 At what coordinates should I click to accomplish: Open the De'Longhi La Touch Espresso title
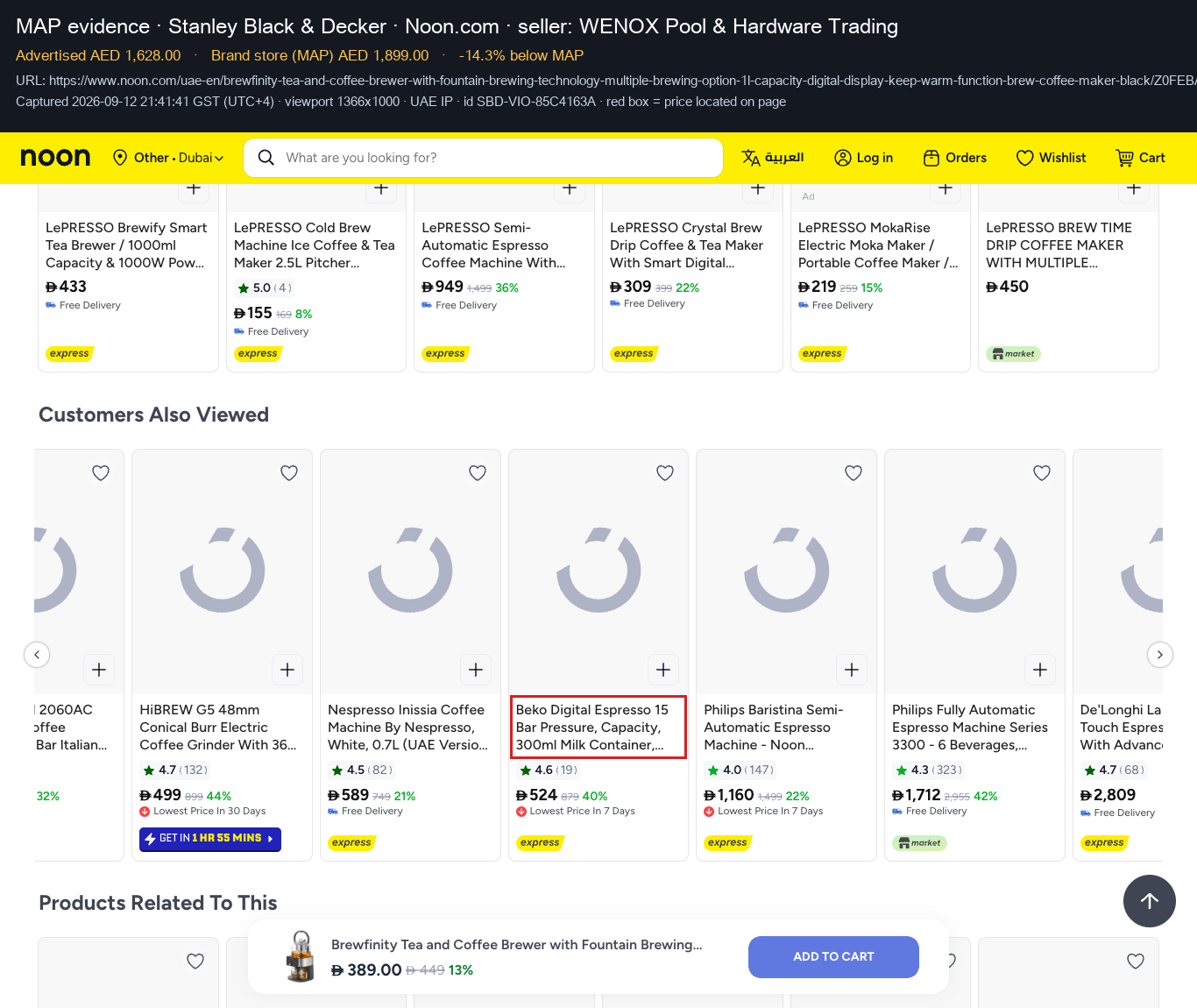[1122, 728]
